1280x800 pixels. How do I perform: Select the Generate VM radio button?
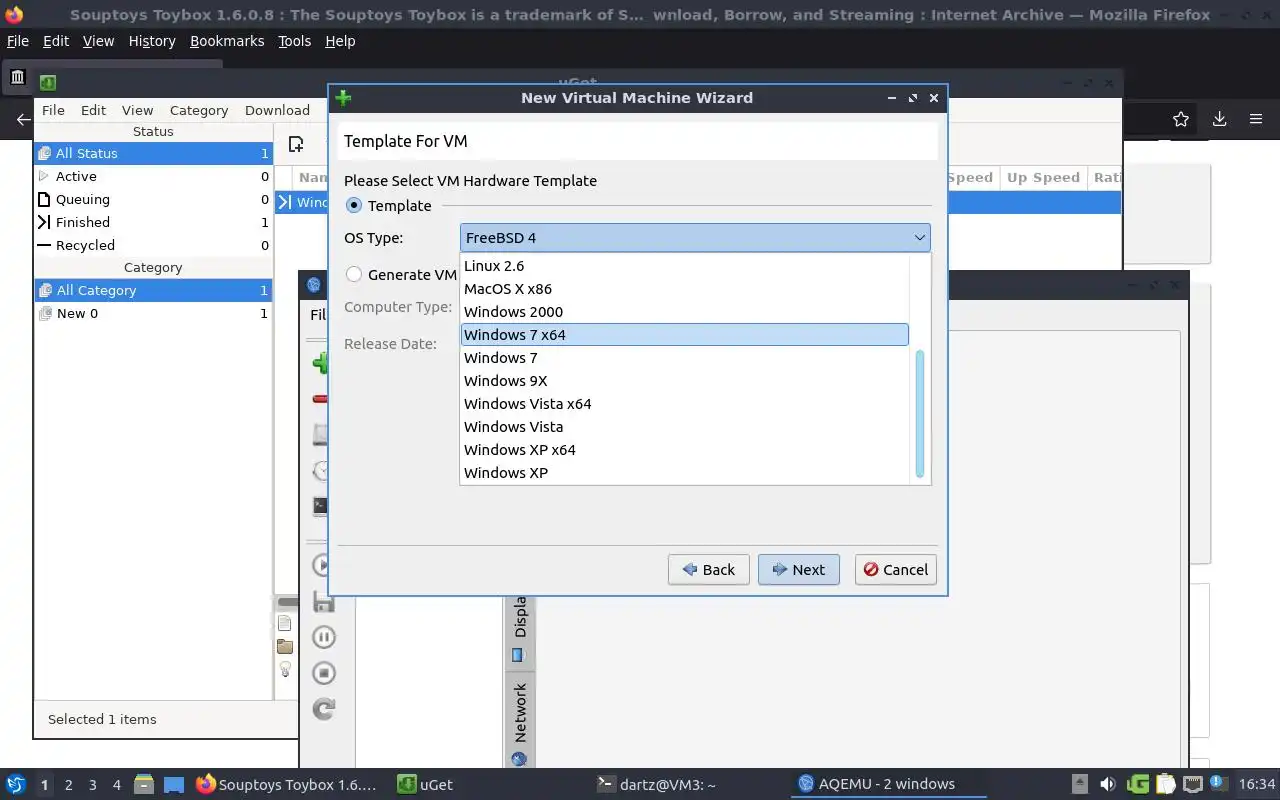(x=354, y=274)
